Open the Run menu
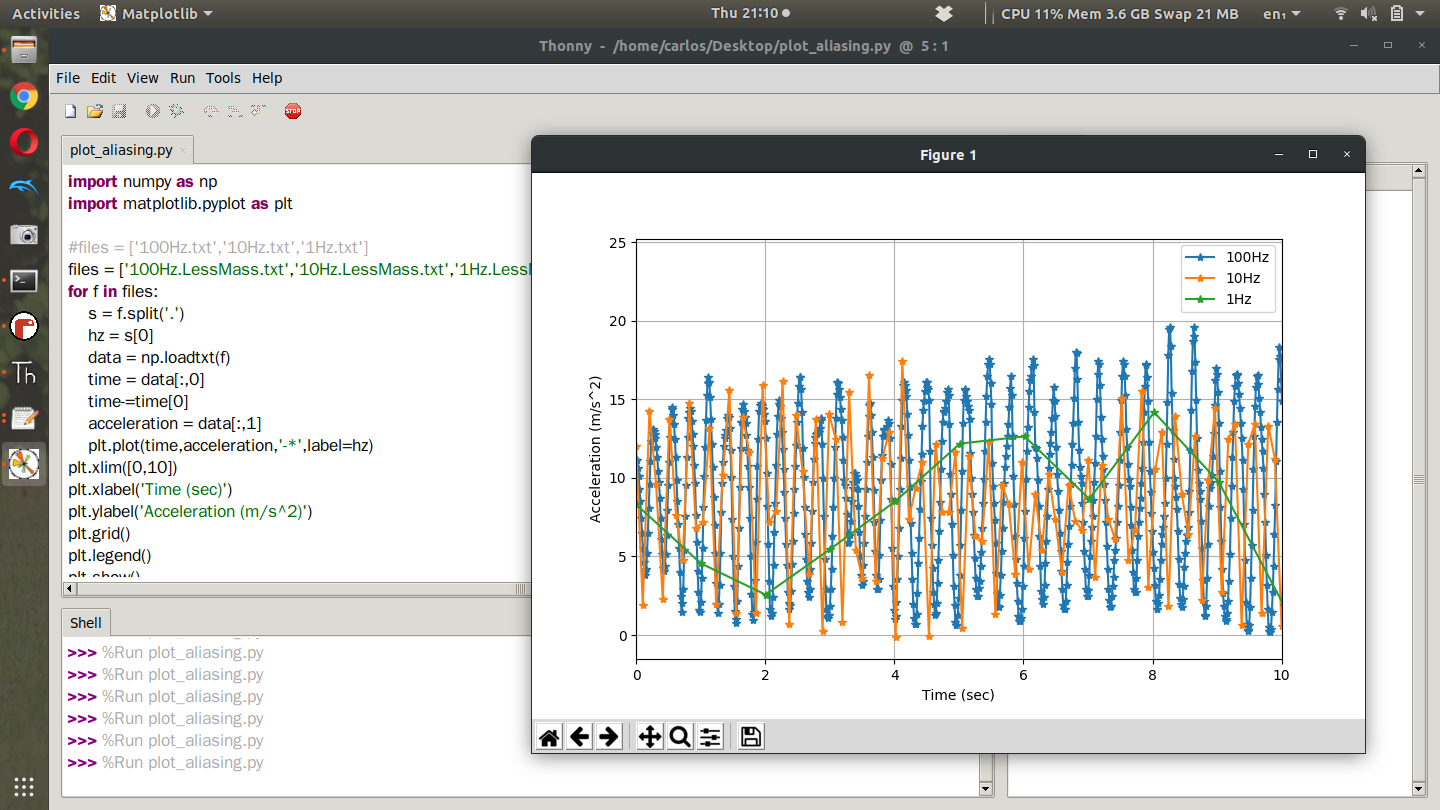This screenshot has height=810, width=1440. 182,78
